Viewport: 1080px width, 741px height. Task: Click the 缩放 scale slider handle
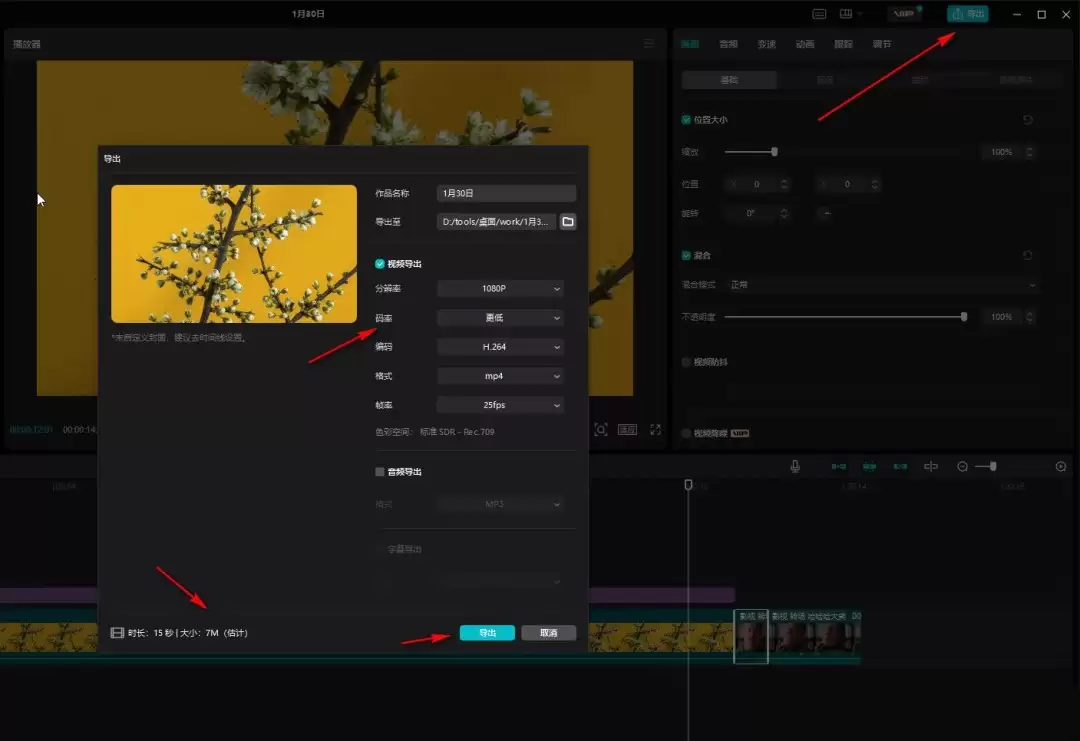[774, 152]
